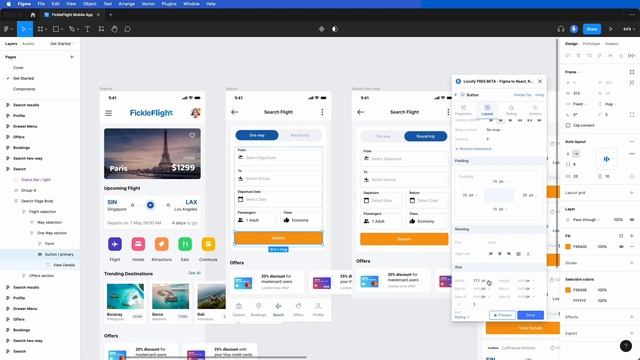Click the headphones audio icon
This screenshot has width=640, height=360.
tap(561, 29)
